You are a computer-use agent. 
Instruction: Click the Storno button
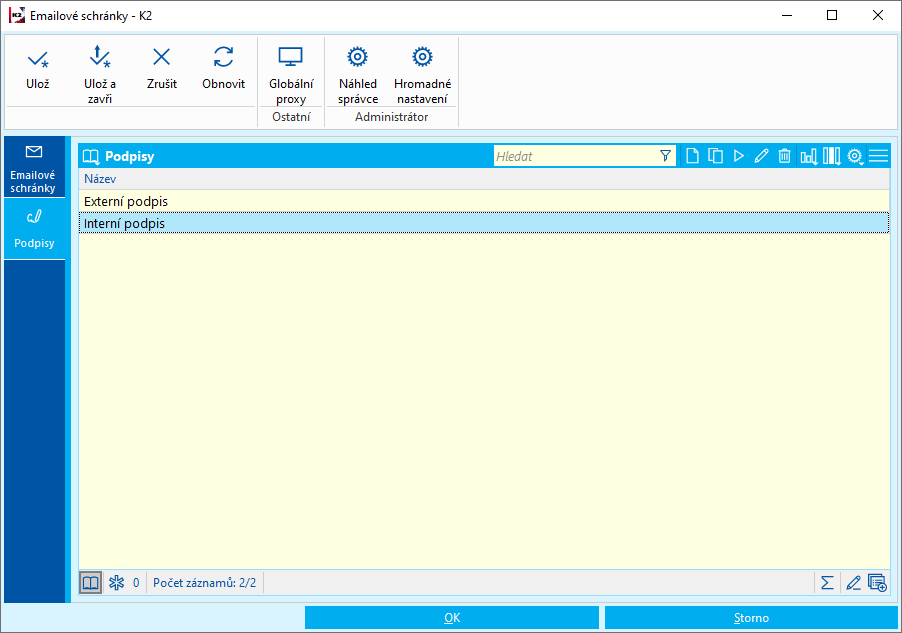751,618
